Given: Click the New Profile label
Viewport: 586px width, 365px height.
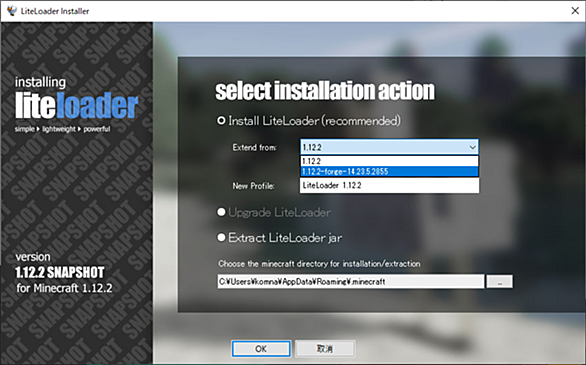Looking at the screenshot, I should [253, 186].
